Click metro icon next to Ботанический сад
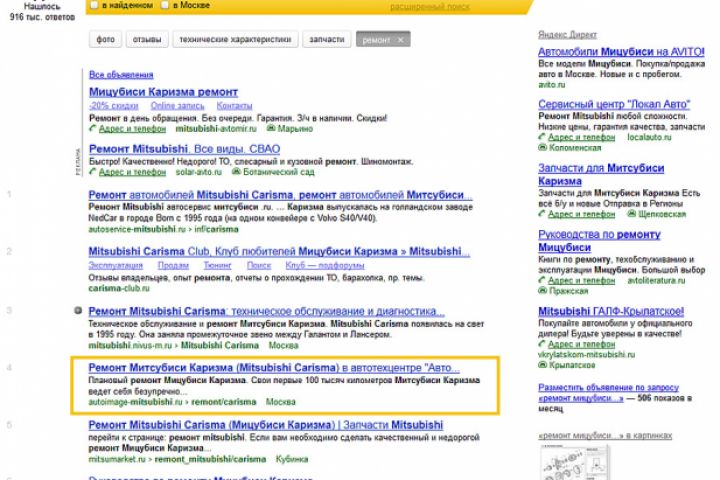 236,171
